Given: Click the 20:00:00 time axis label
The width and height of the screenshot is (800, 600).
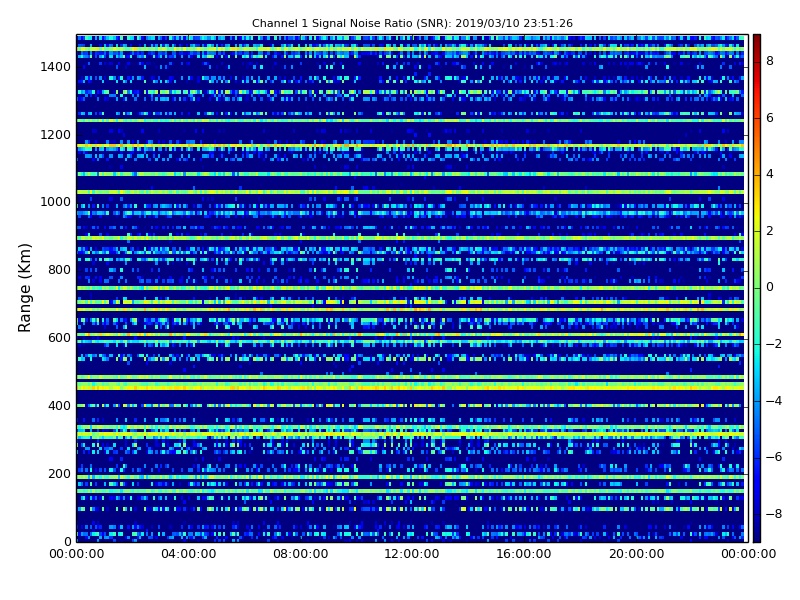Looking at the screenshot, I should pyautogui.click(x=636, y=554).
